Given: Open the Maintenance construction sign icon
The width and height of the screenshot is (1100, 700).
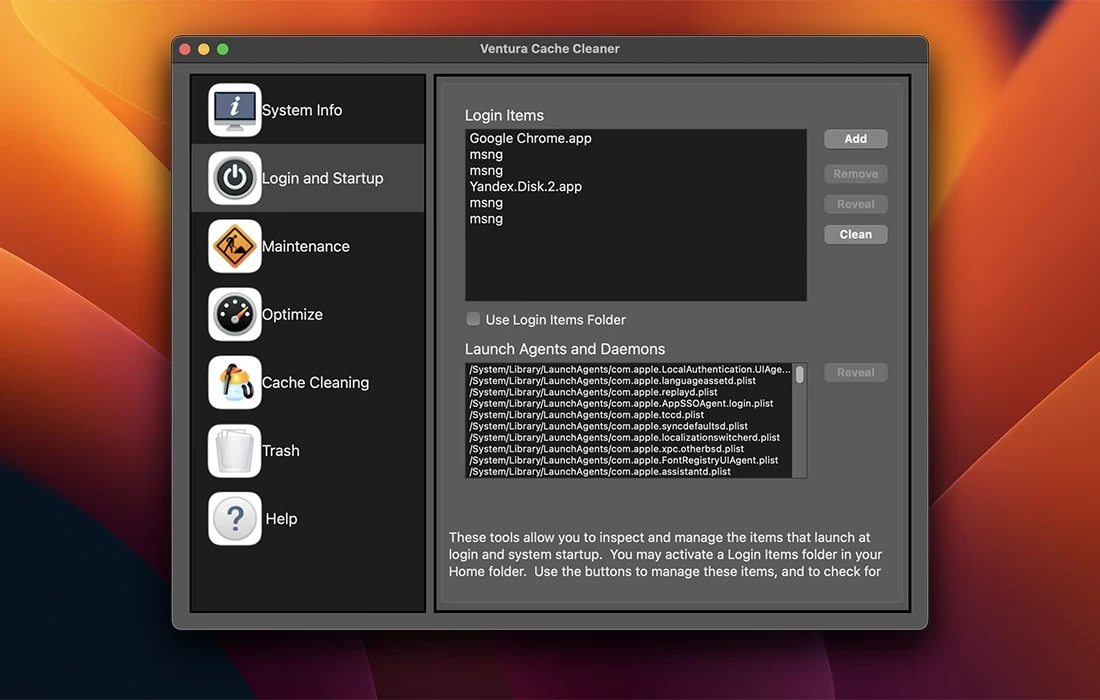Looking at the screenshot, I should [235, 246].
